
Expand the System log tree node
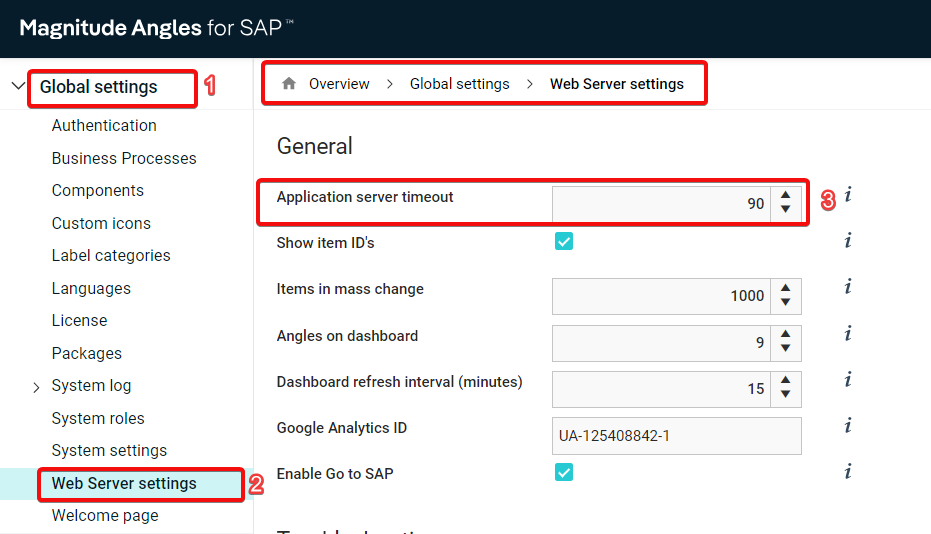(x=36, y=387)
